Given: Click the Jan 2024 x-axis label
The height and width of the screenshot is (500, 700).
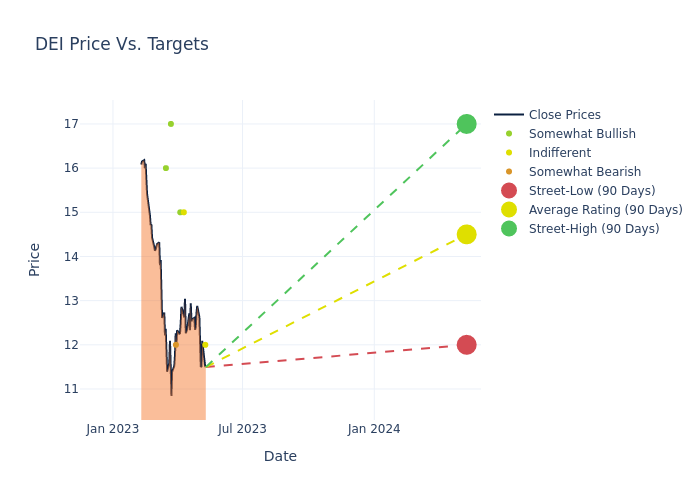Looking at the screenshot, I should coord(374,429).
